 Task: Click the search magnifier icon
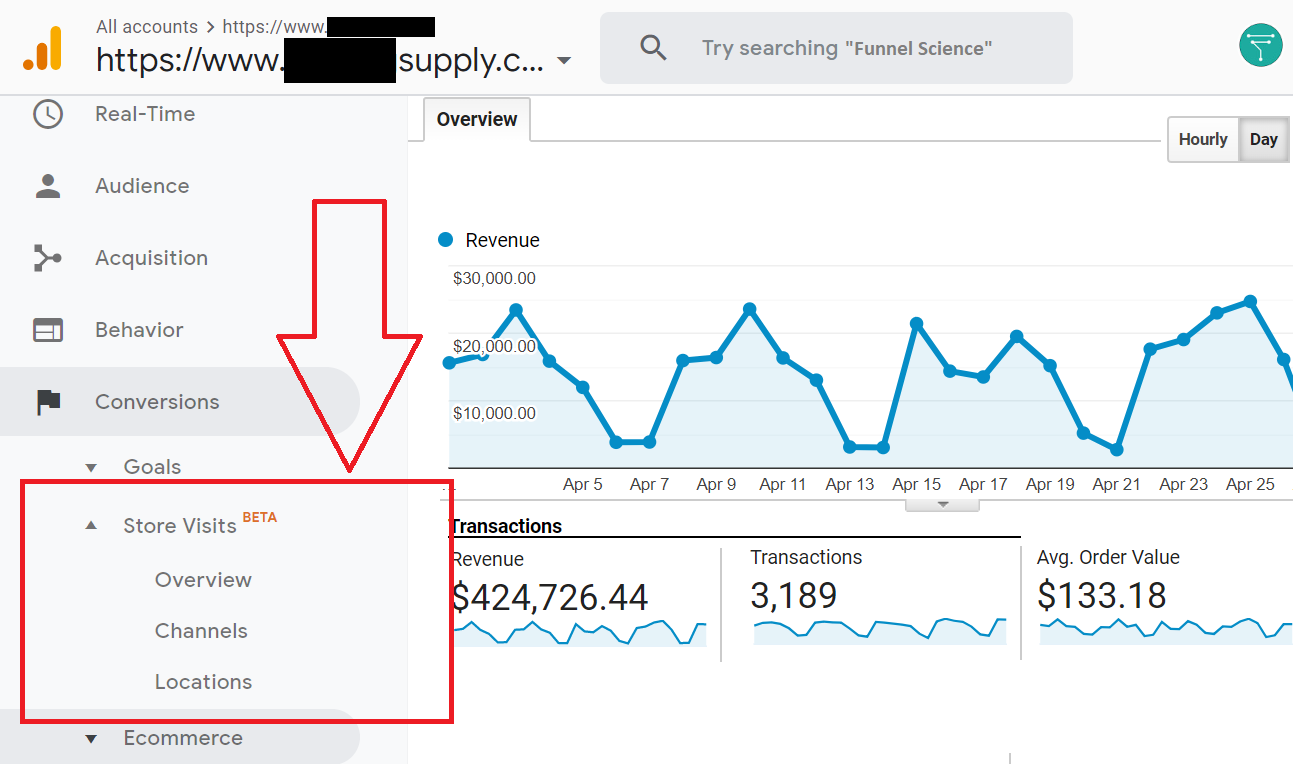[x=653, y=47]
